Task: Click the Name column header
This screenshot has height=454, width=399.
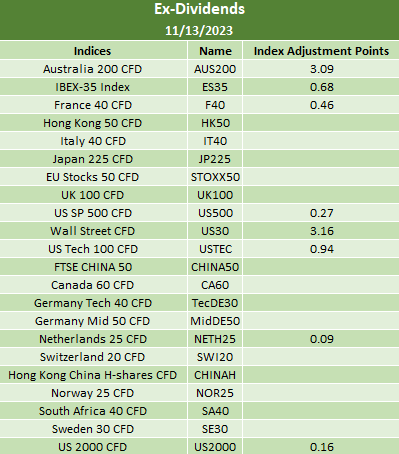Action: [x=215, y=51]
